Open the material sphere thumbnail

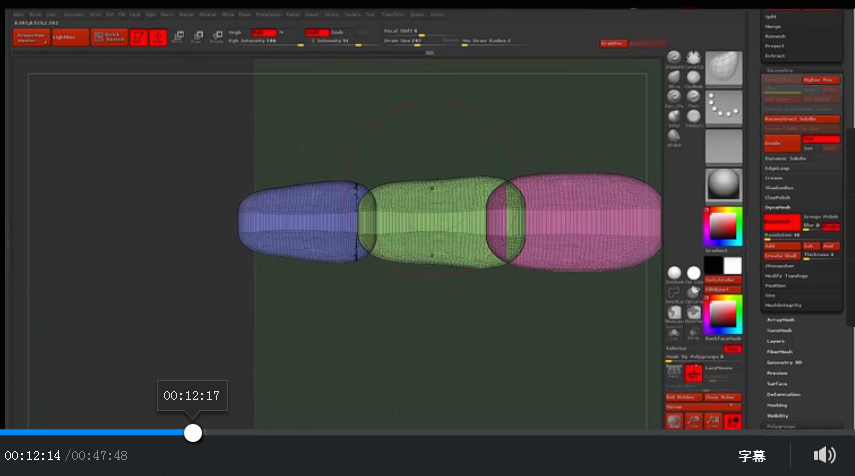coord(723,184)
